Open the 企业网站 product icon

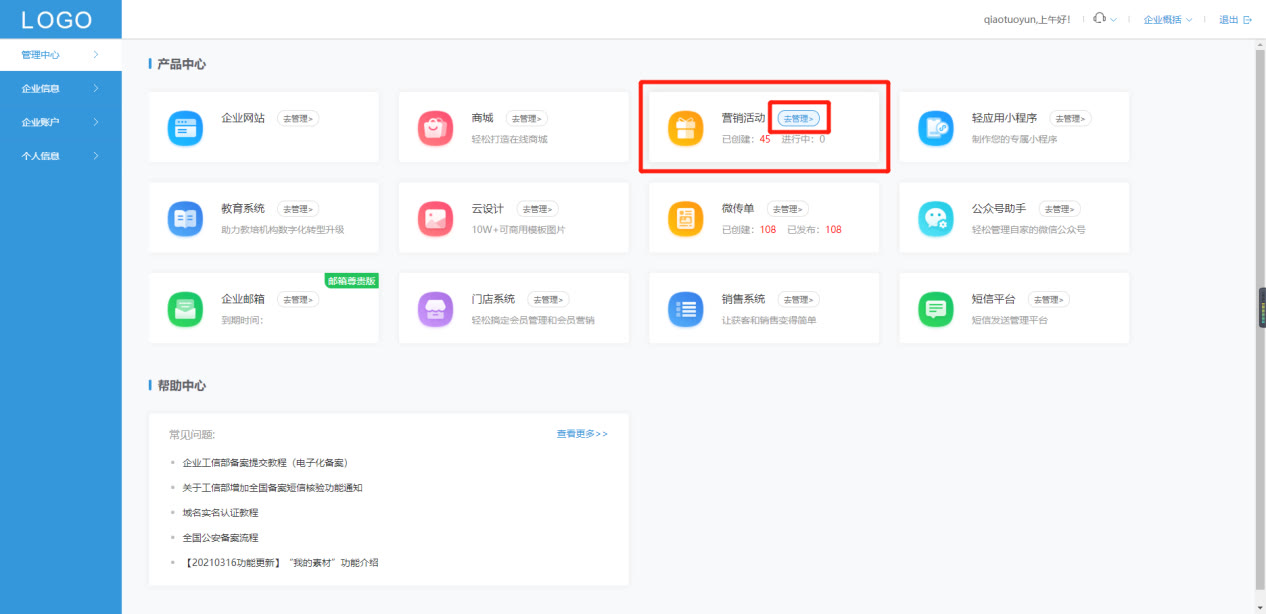click(x=185, y=127)
